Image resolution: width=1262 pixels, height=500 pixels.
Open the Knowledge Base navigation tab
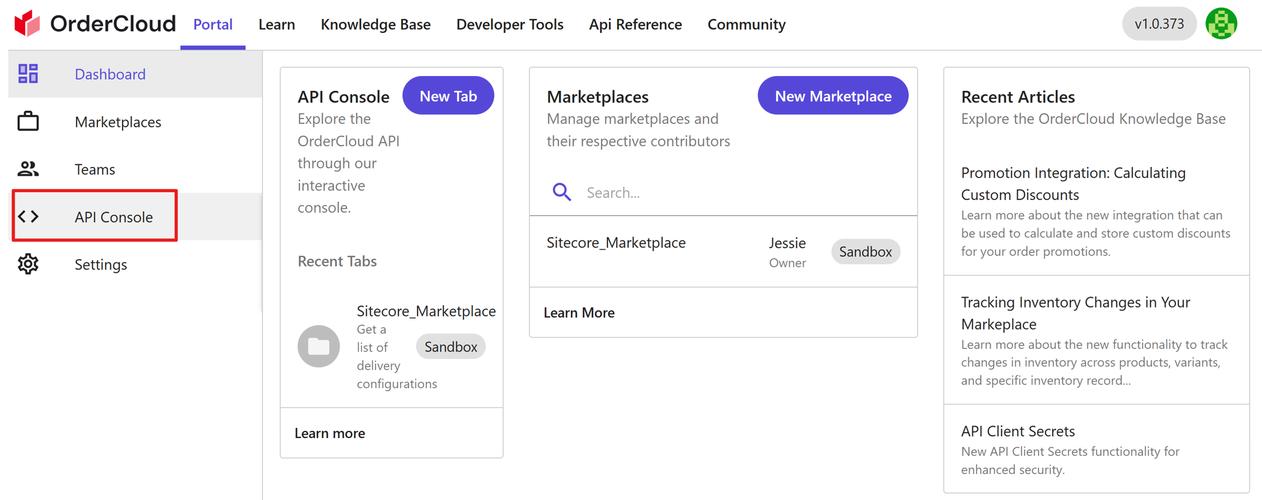click(375, 25)
